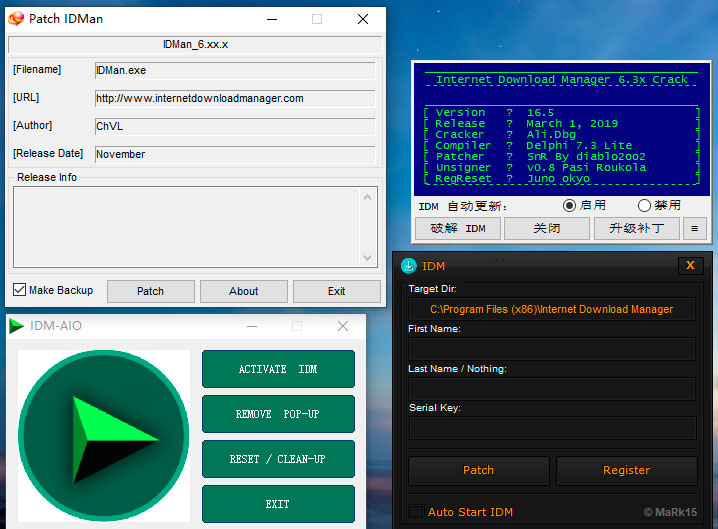Click the ACTIVATE IDM button
This screenshot has width=718, height=529.
pyautogui.click(x=278, y=369)
